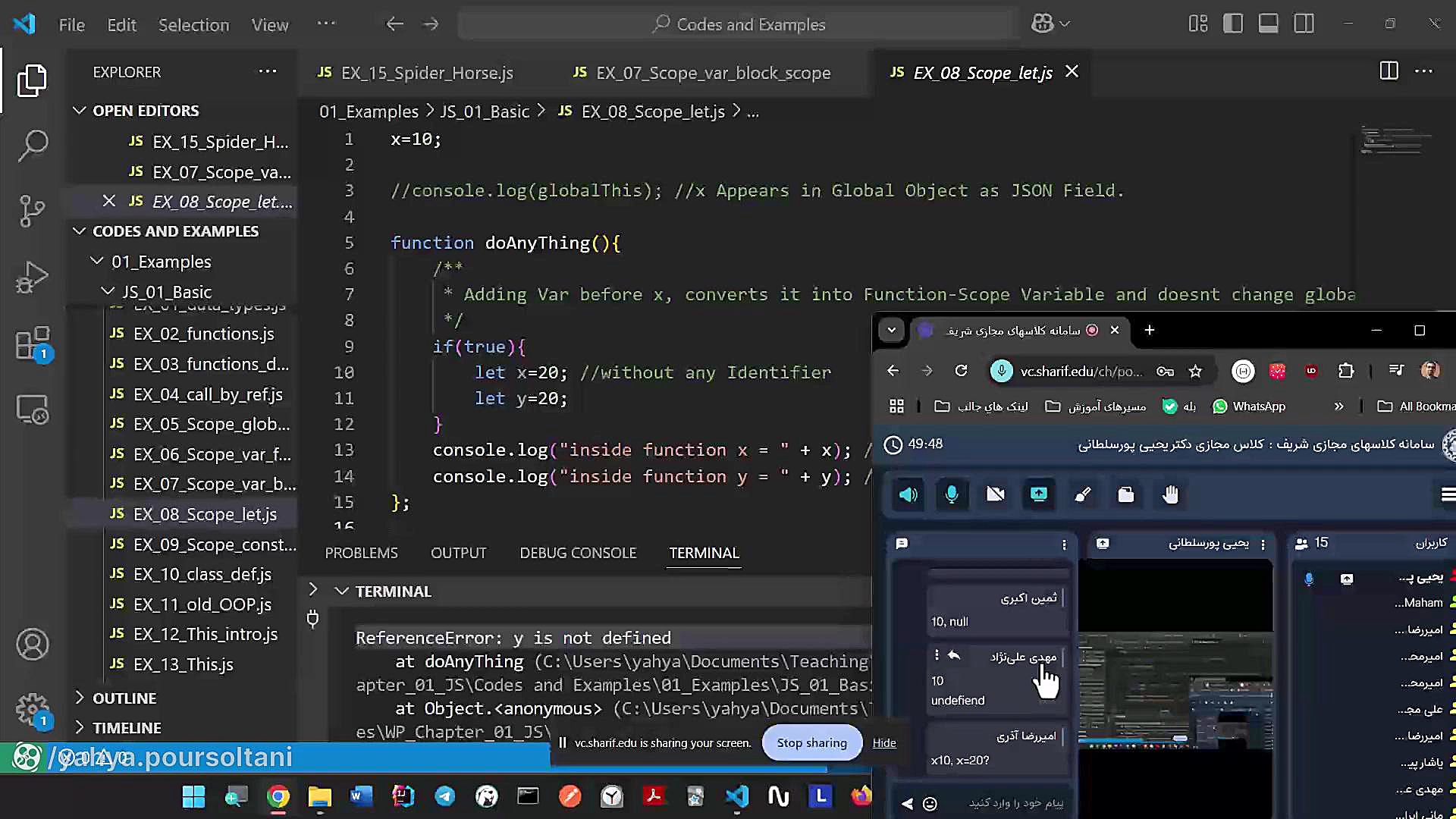The image size is (1456, 819).
Task: Collapse the TERMINAL group chevron
Action: point(341,591)
